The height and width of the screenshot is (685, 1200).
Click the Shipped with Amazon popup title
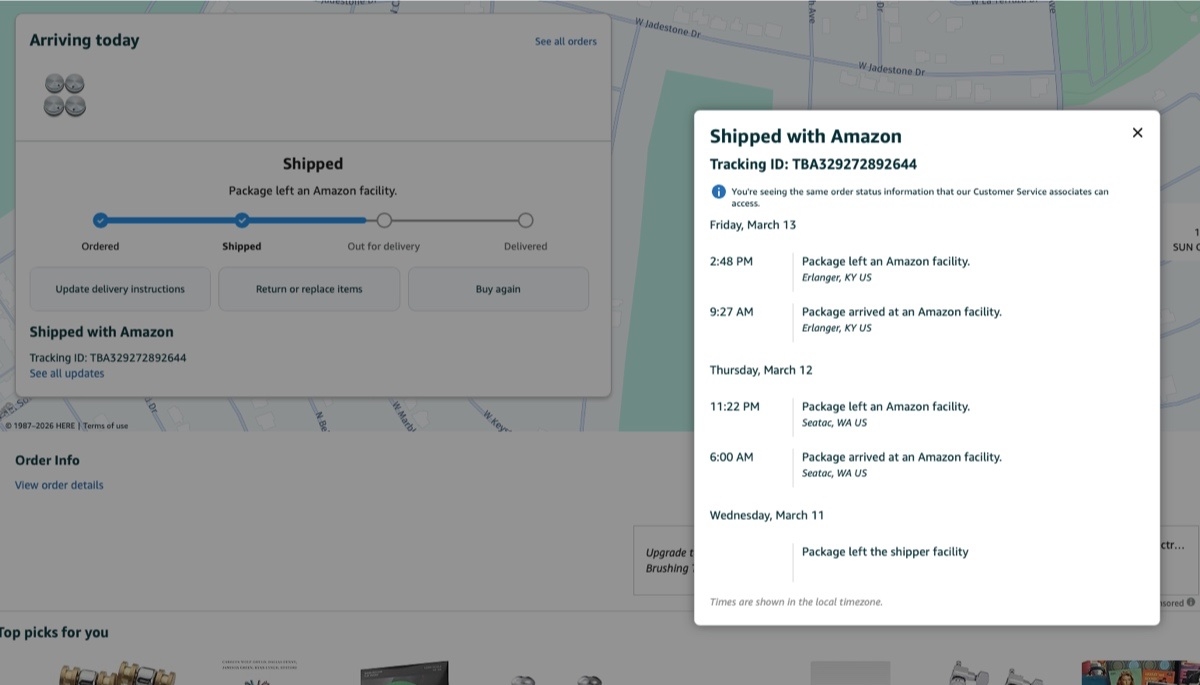pyautogui.click(x=806, y=137)
